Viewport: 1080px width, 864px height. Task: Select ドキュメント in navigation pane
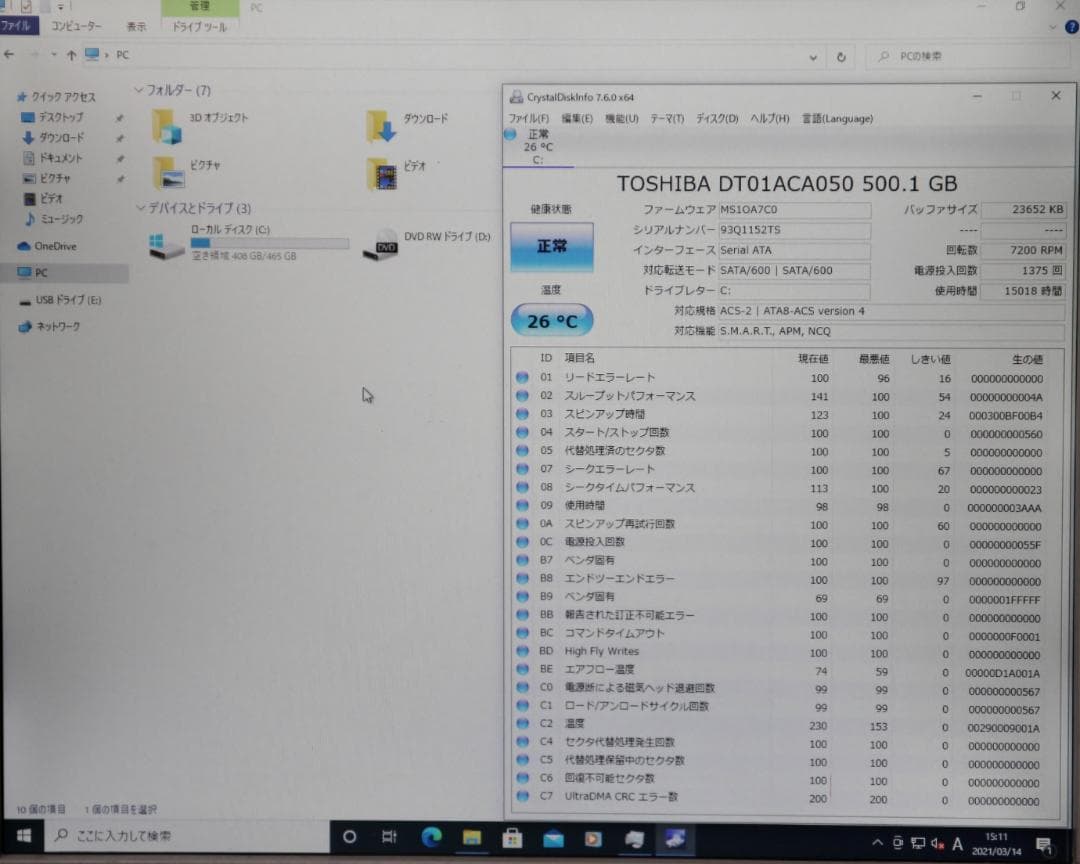(x=53, y=158)
